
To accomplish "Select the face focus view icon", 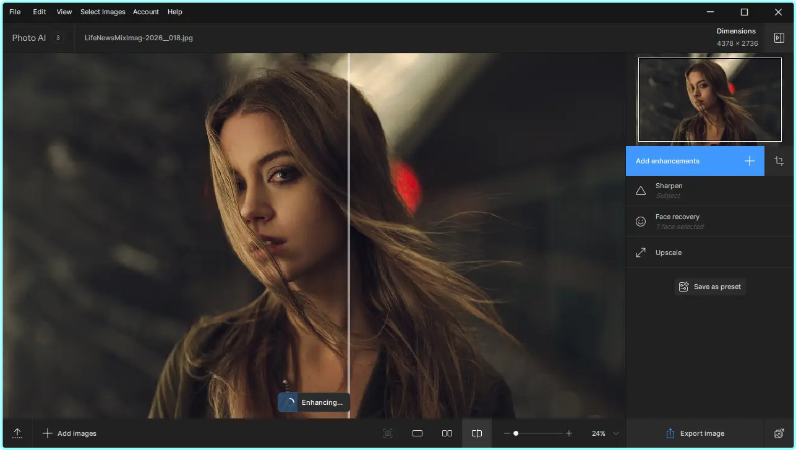I will pos(387,433).
